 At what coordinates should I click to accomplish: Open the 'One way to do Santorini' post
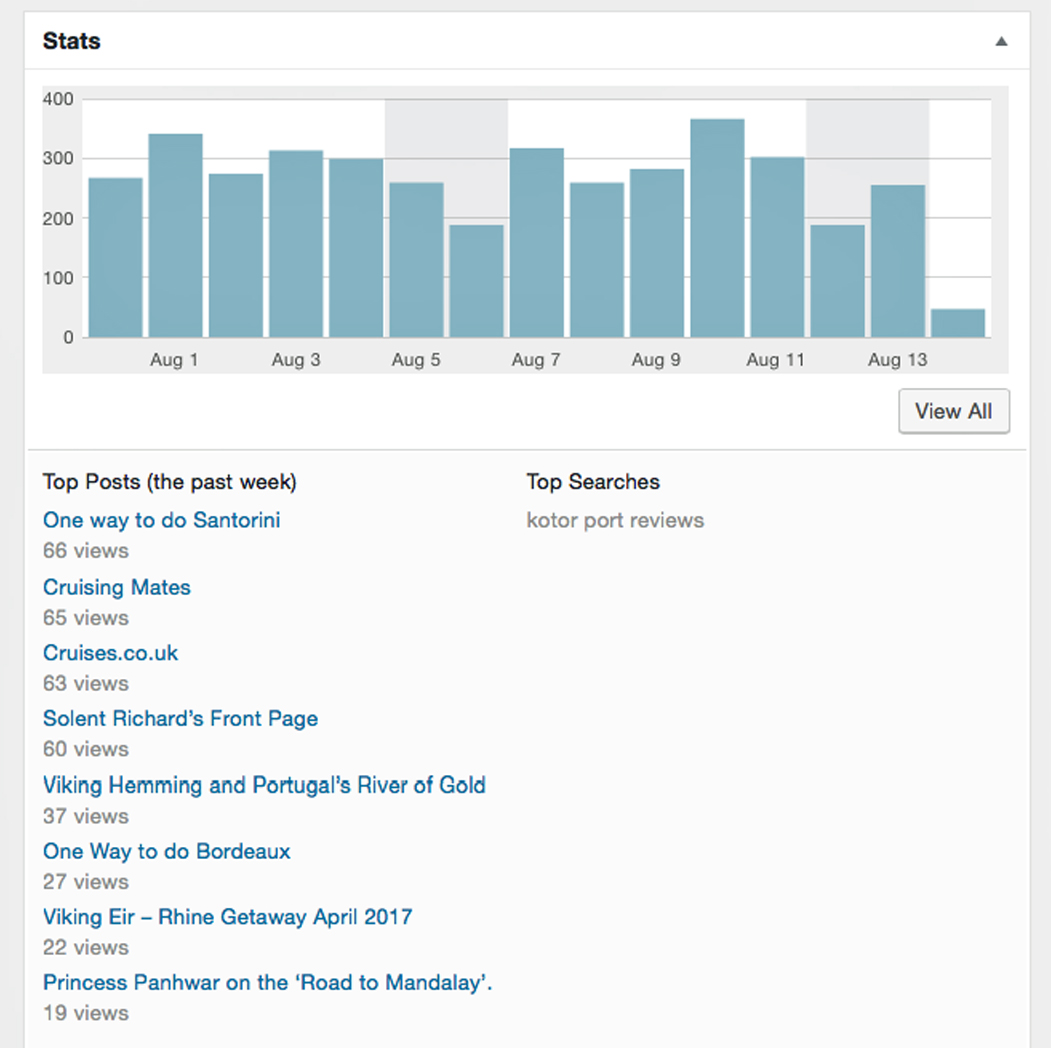161,520
